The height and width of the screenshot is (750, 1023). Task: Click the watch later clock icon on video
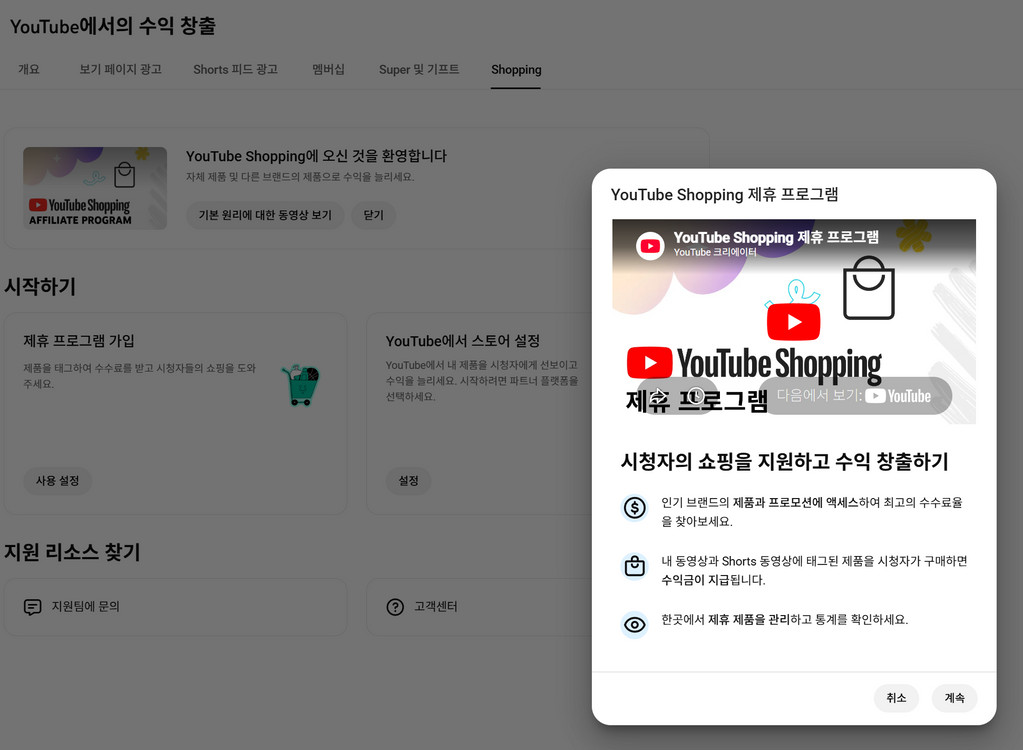pyautogui.click(x=696, y=395)
